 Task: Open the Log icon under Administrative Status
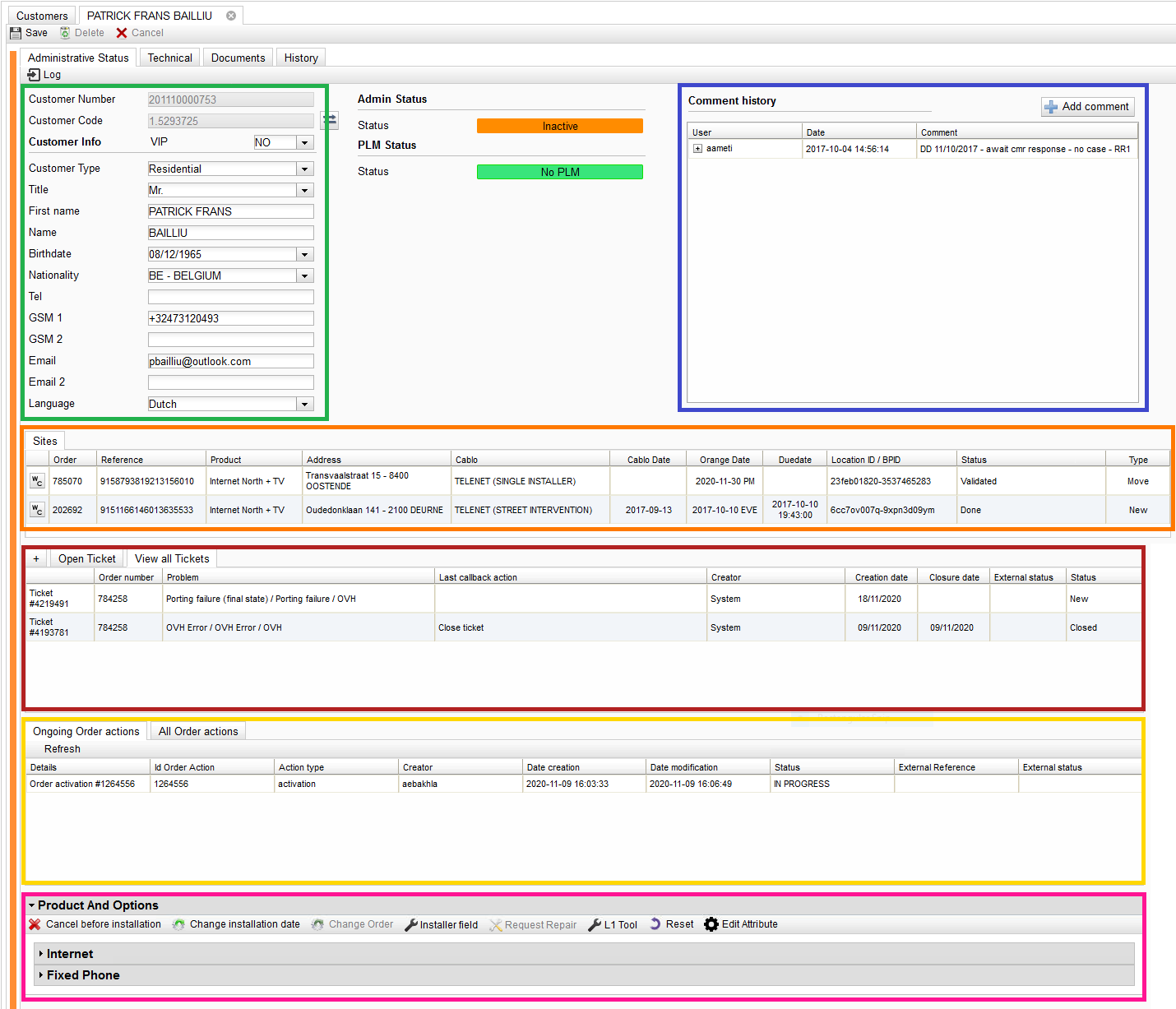click(34, 75)
